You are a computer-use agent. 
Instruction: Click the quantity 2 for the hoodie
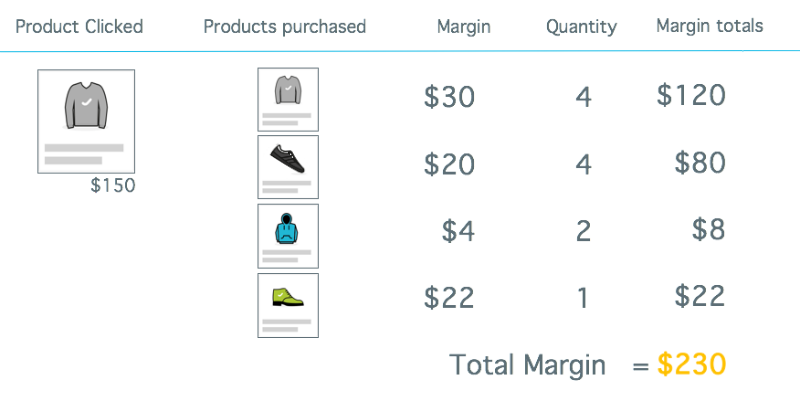584,231
